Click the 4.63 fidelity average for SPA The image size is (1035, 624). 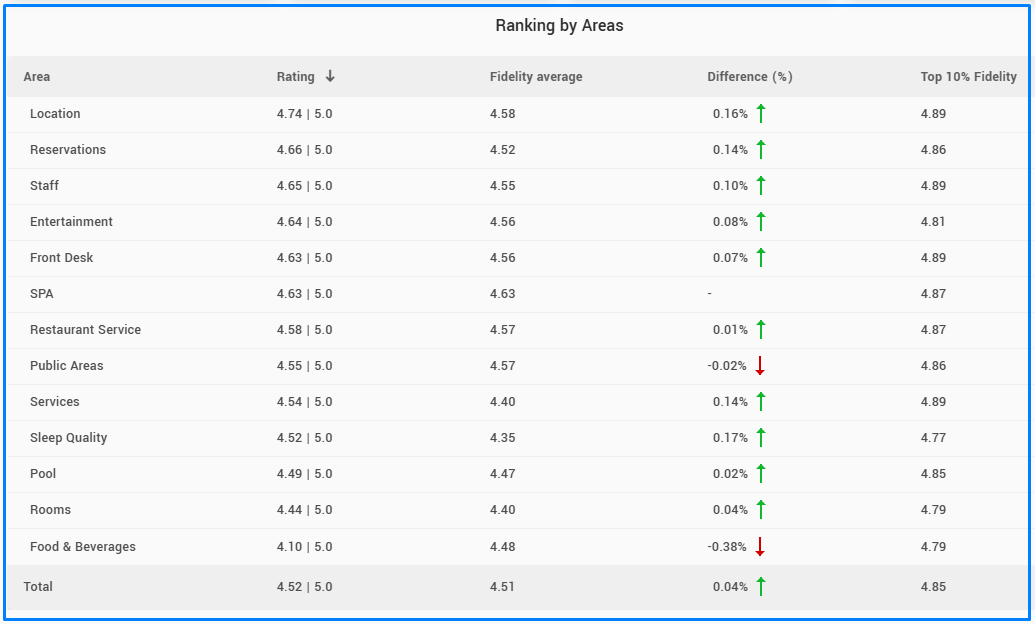click(502, 294)
